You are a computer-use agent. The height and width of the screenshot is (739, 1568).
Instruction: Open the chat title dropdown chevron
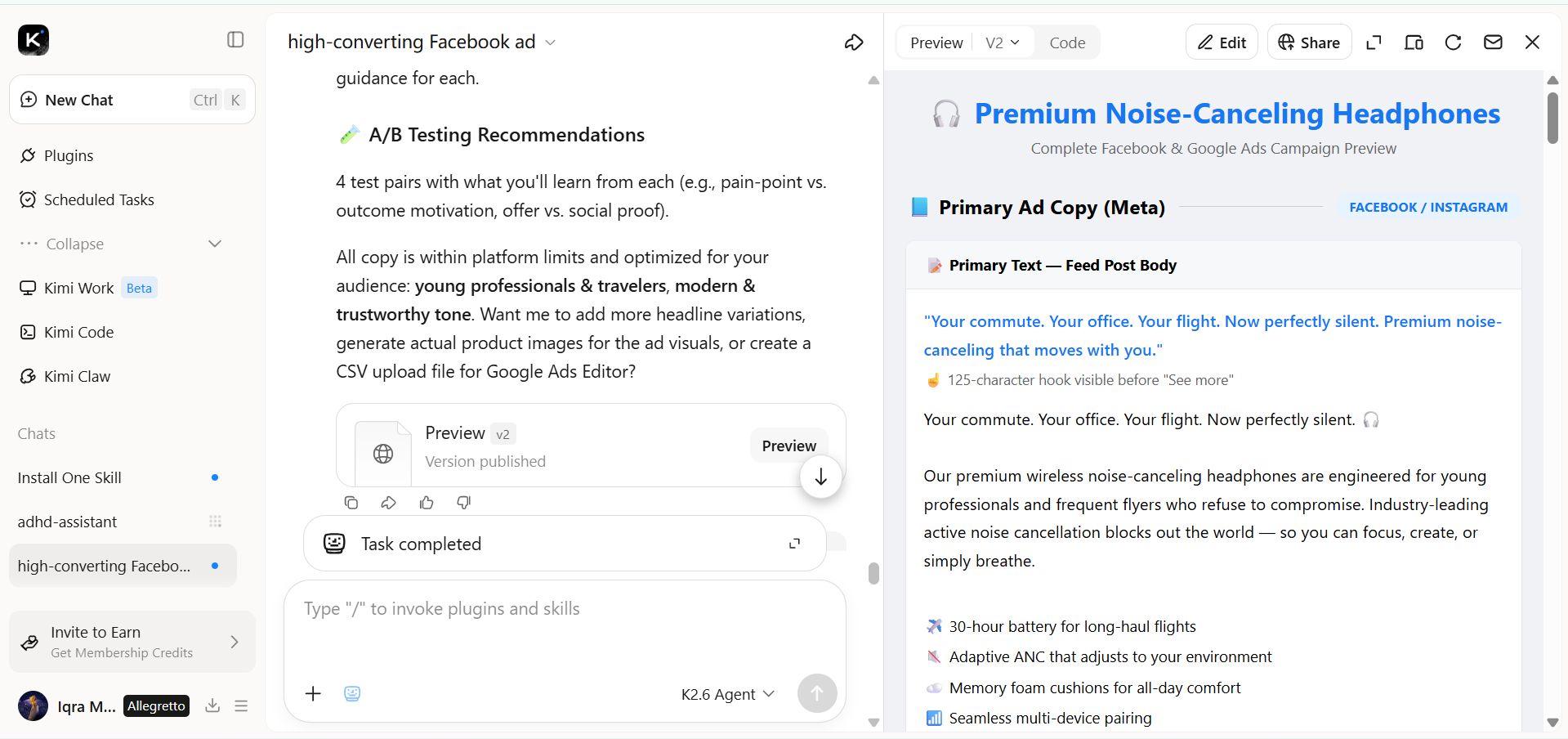551,43
